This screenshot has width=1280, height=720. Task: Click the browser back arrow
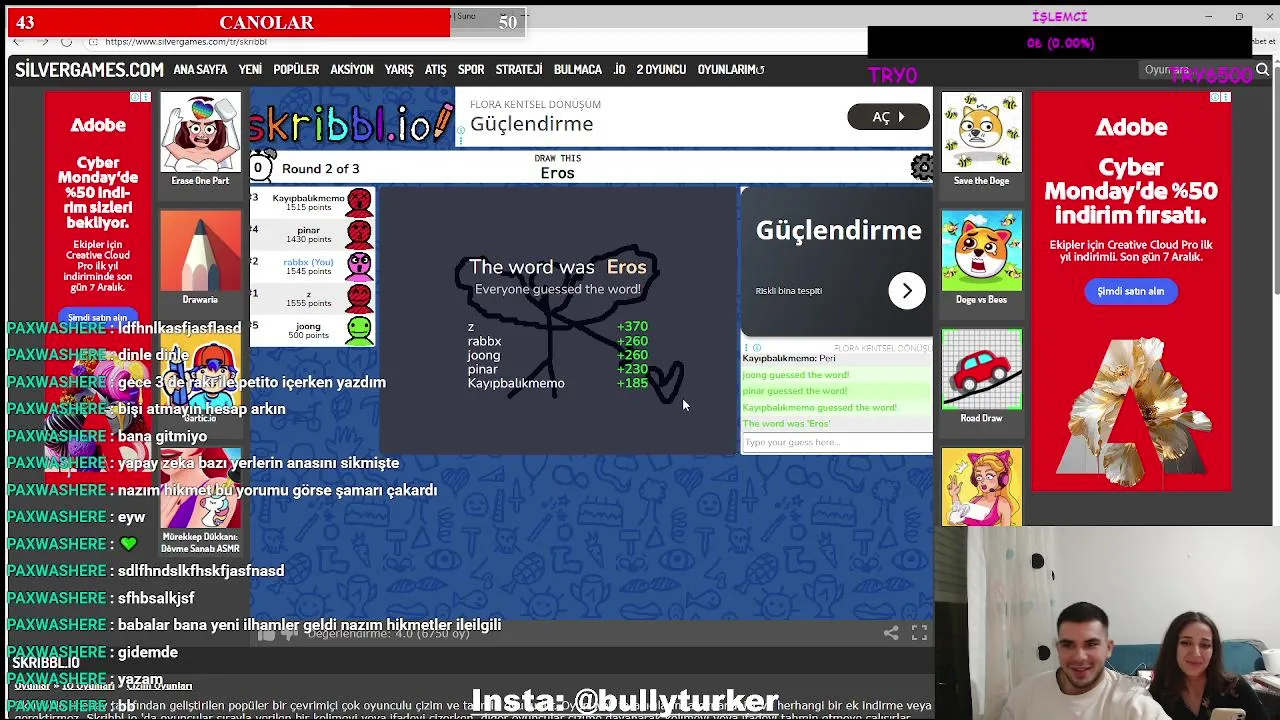[x=18, y=42]
